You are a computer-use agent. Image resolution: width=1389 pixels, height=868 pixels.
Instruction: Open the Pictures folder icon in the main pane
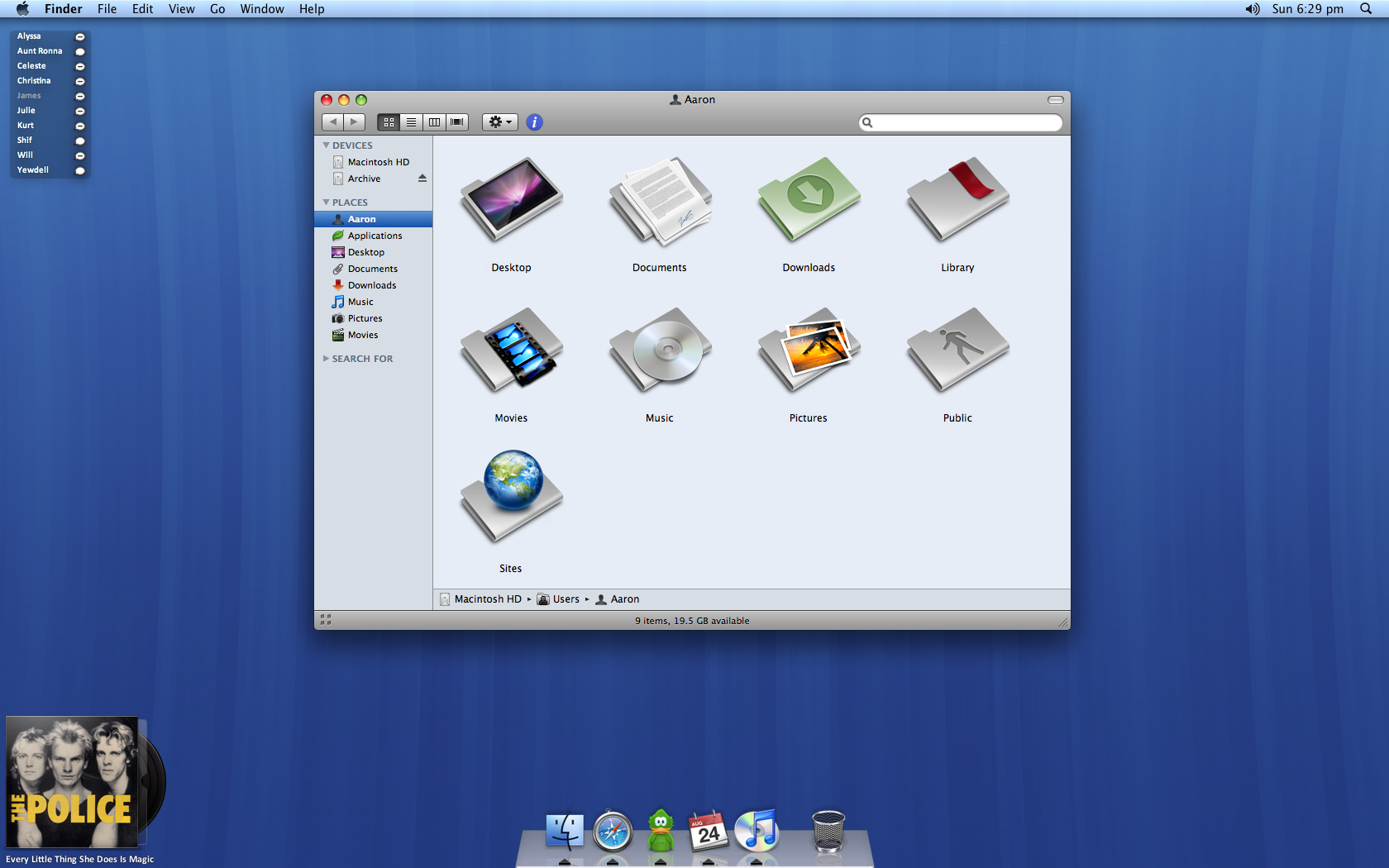(809, 350)
